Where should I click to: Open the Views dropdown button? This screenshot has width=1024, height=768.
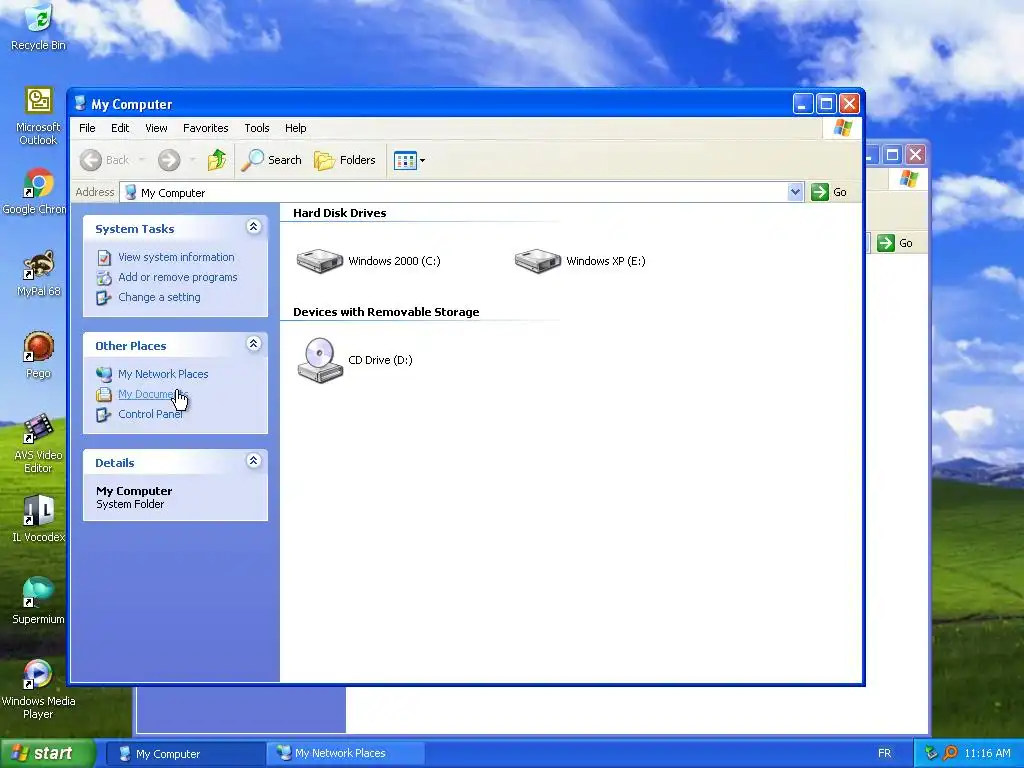coord(409,160)
